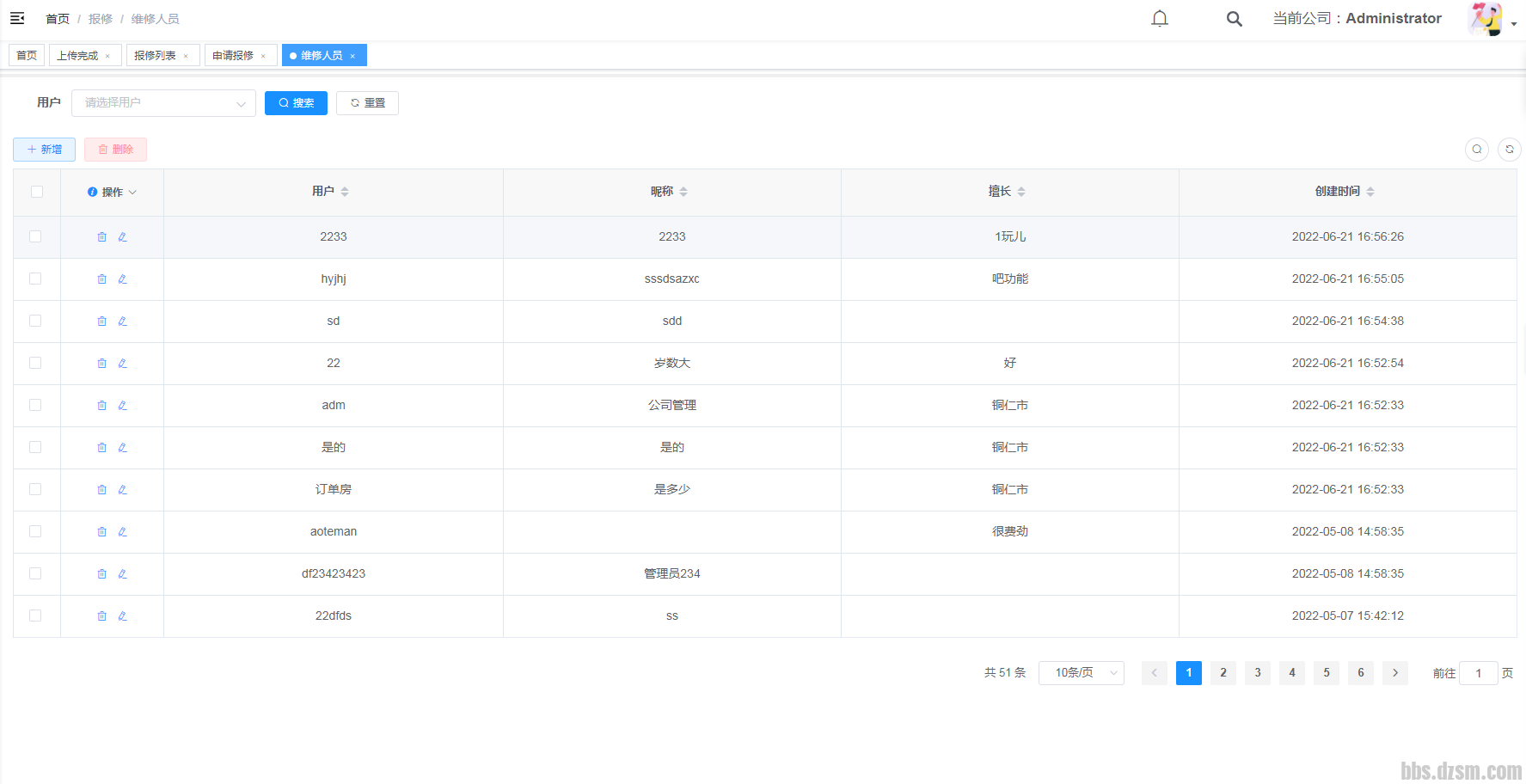
Task: Delete the 22dfds row via trash icon
Action: coord(102,616)
